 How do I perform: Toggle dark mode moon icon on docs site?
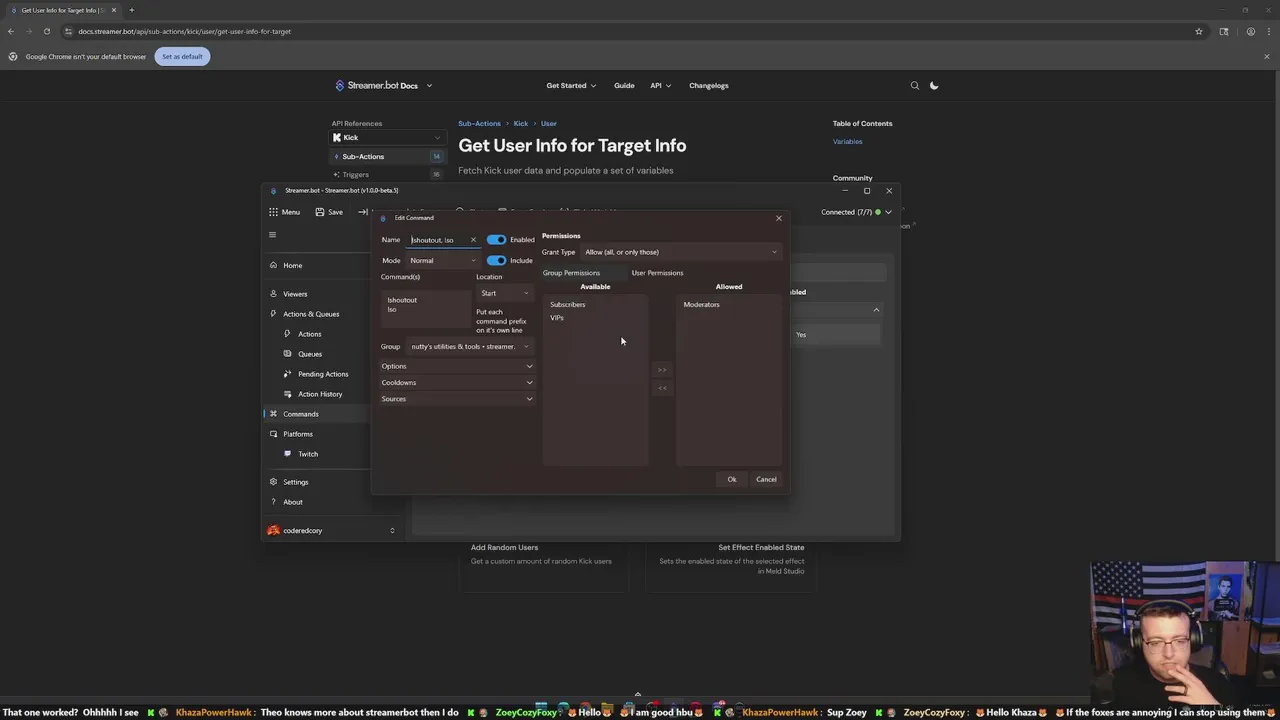coord(934,86)
